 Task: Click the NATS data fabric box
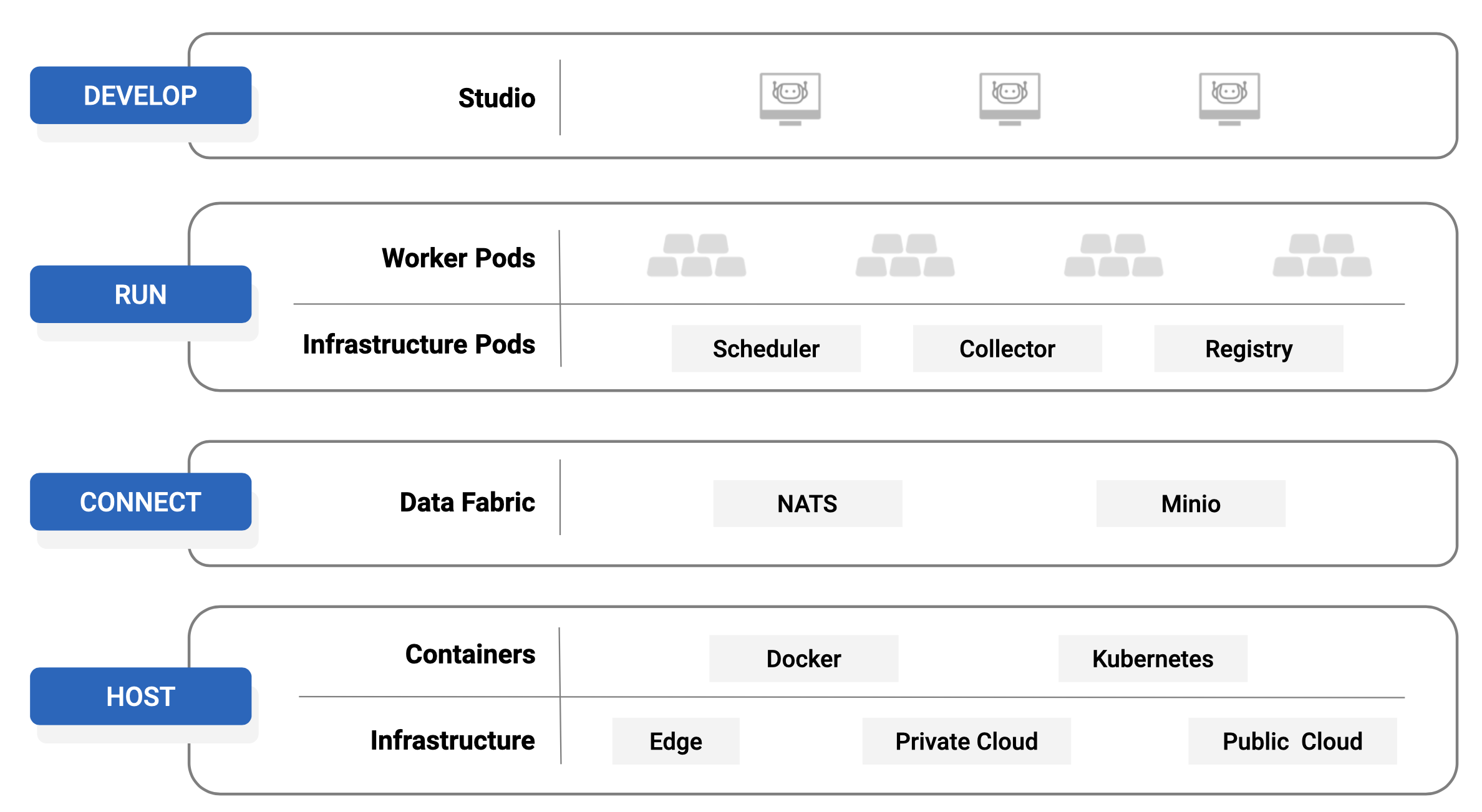point(808,503)
